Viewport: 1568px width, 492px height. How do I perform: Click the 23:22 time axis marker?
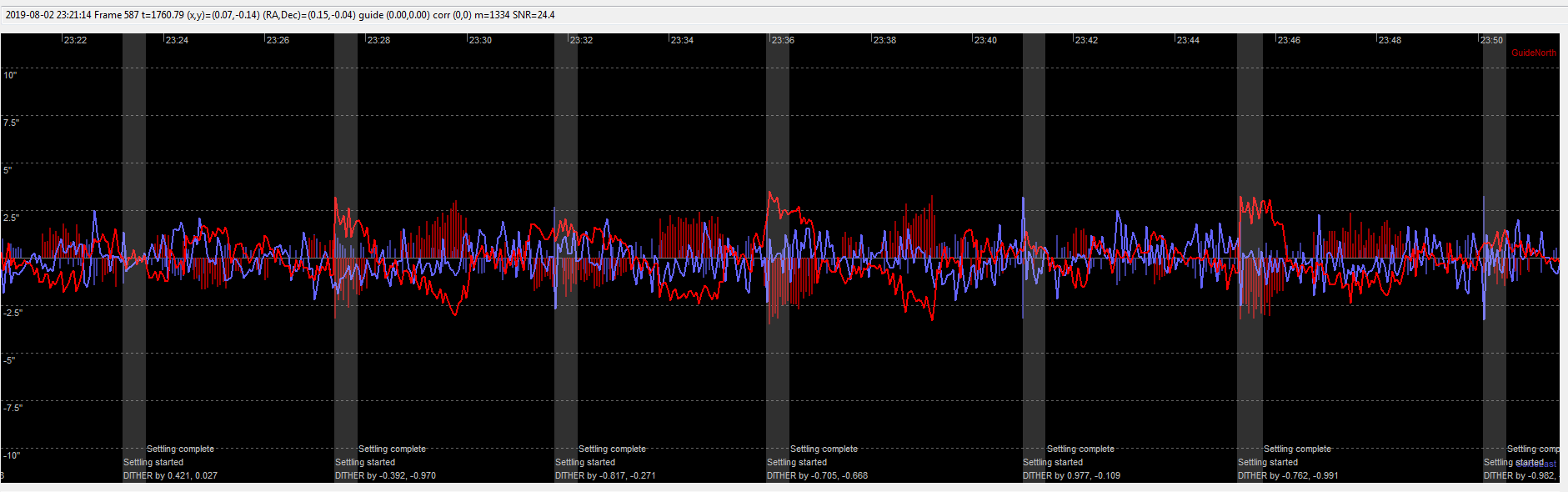click(x=75, y=40)
